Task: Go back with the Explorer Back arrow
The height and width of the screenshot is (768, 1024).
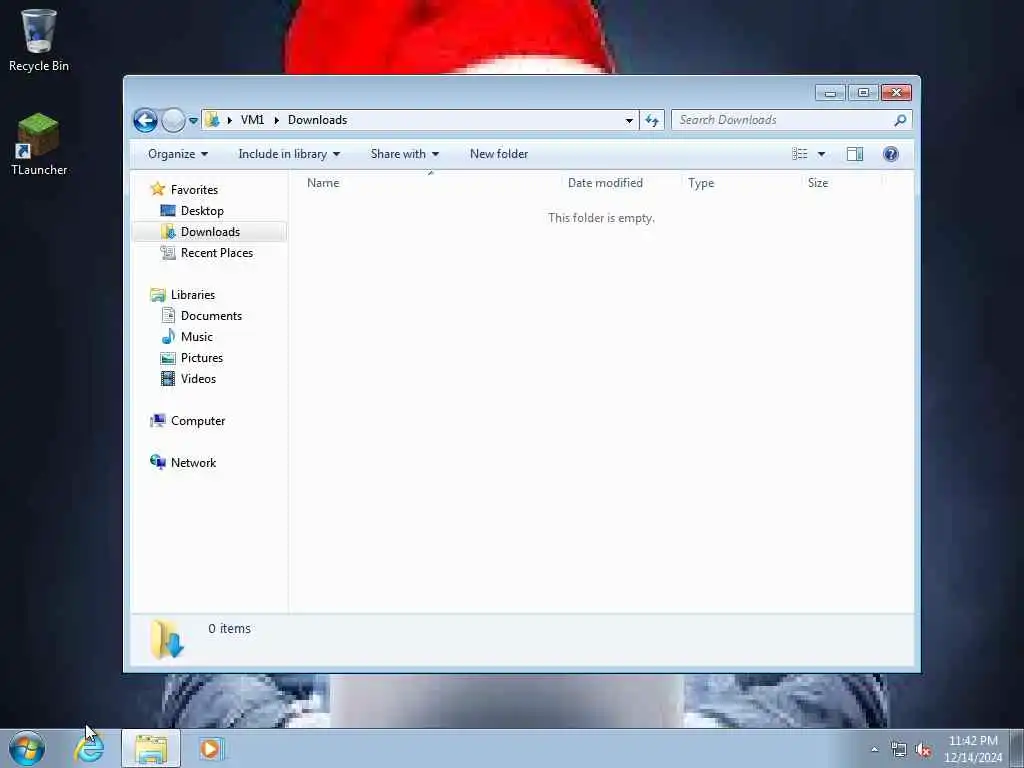Action: pyautogui.click(x=145, y=120)
